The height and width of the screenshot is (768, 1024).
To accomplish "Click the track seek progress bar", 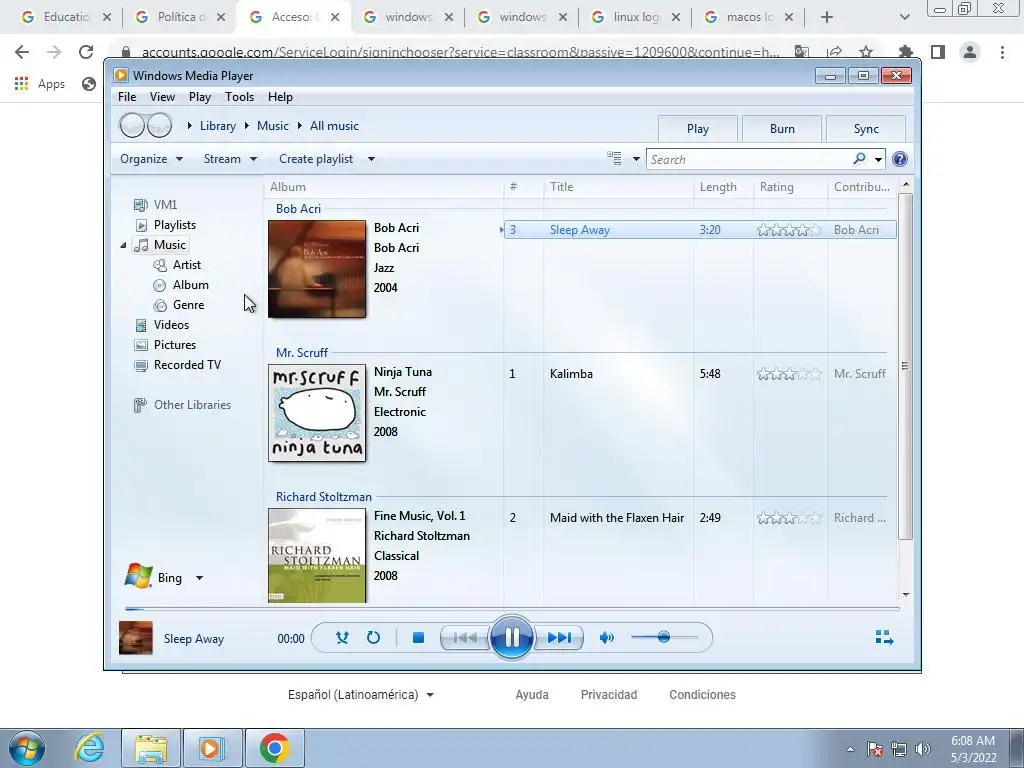I will (512, 609).
